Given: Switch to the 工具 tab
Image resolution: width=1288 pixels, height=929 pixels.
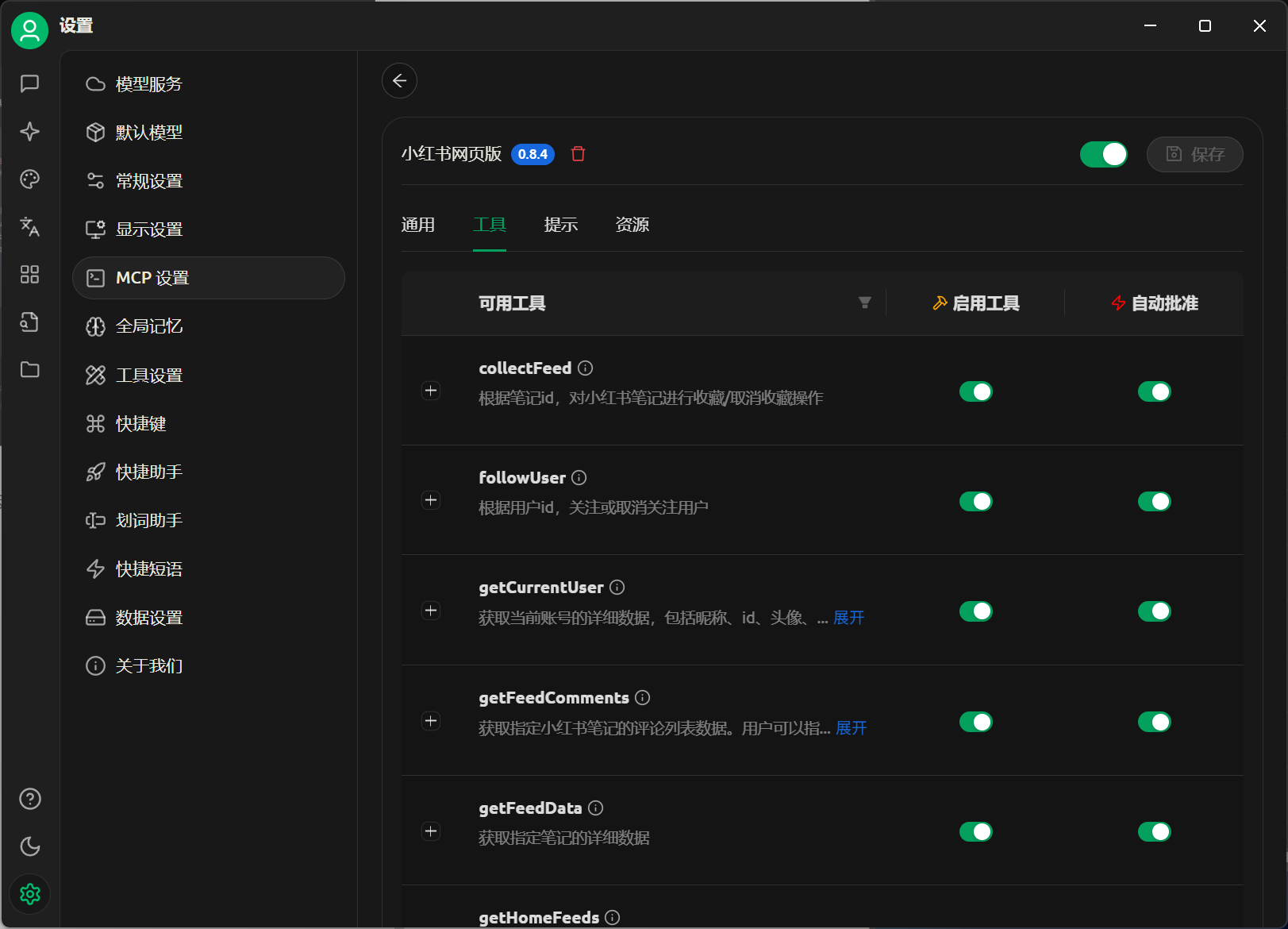Looking at the screenshot, I should [x=490, y=225].
